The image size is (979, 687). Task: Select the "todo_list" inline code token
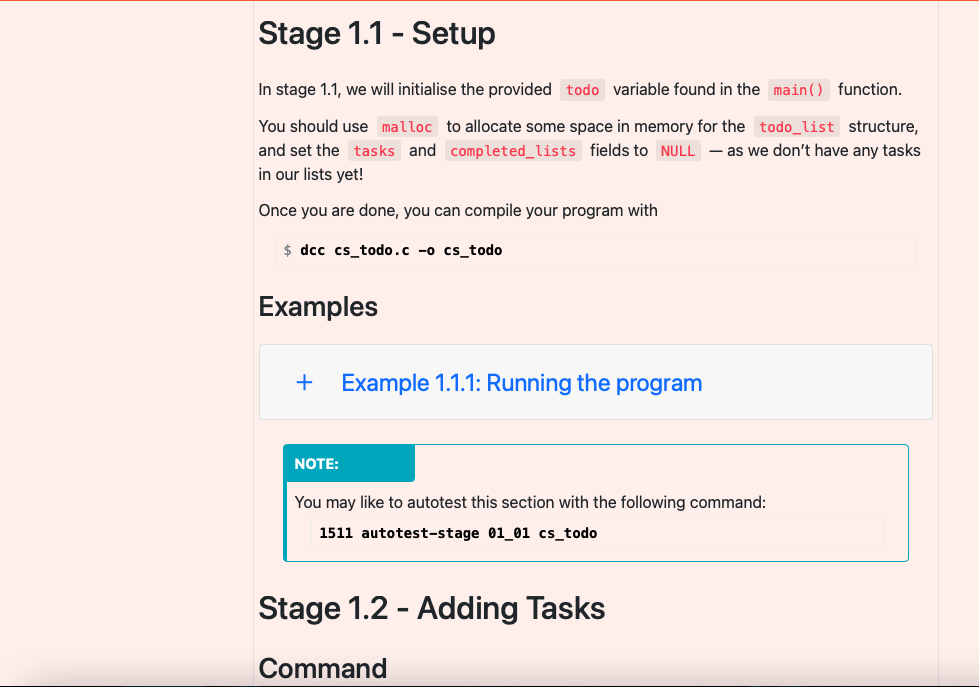click(x=796, y=127)
